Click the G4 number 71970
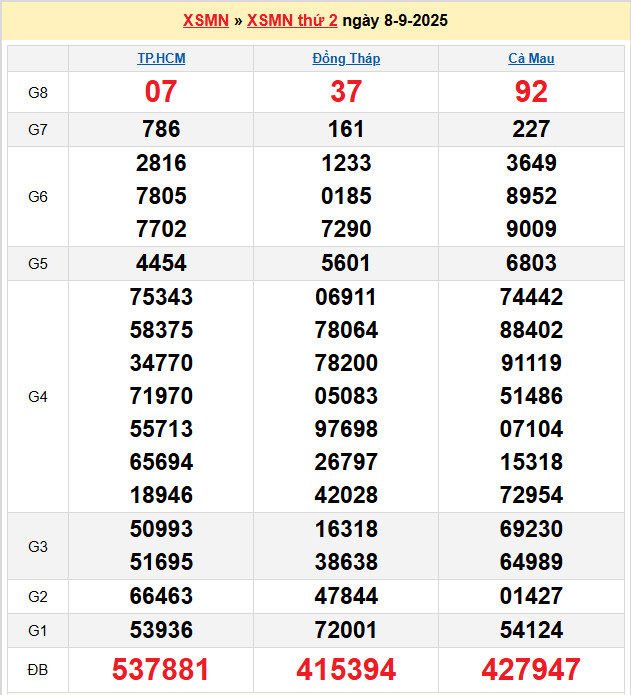This screenshot has height=695, width=631. (161, 396)
